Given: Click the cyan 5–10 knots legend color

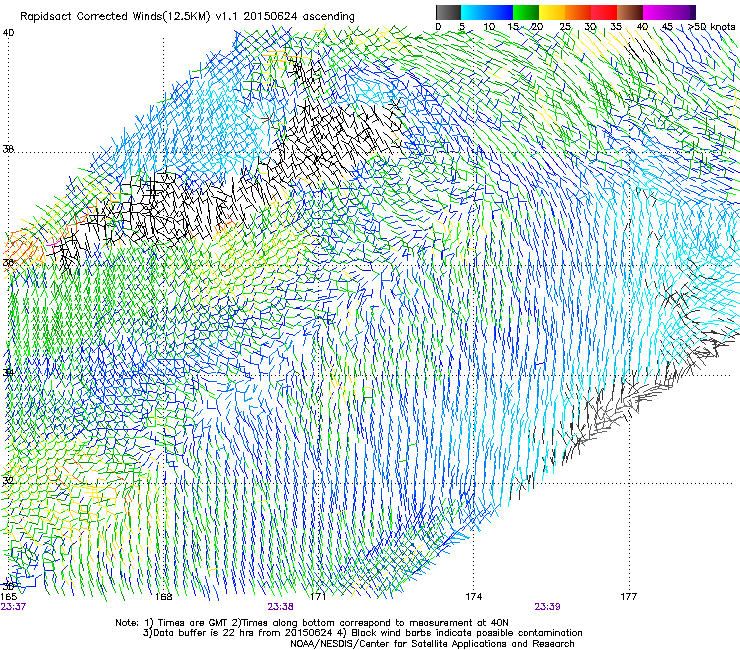Looking at the screenshot, I should (x=474, y=12).
